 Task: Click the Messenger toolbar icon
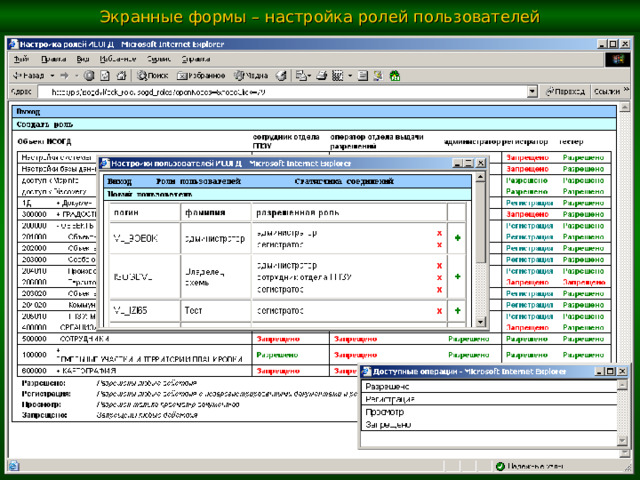(378, 76)
